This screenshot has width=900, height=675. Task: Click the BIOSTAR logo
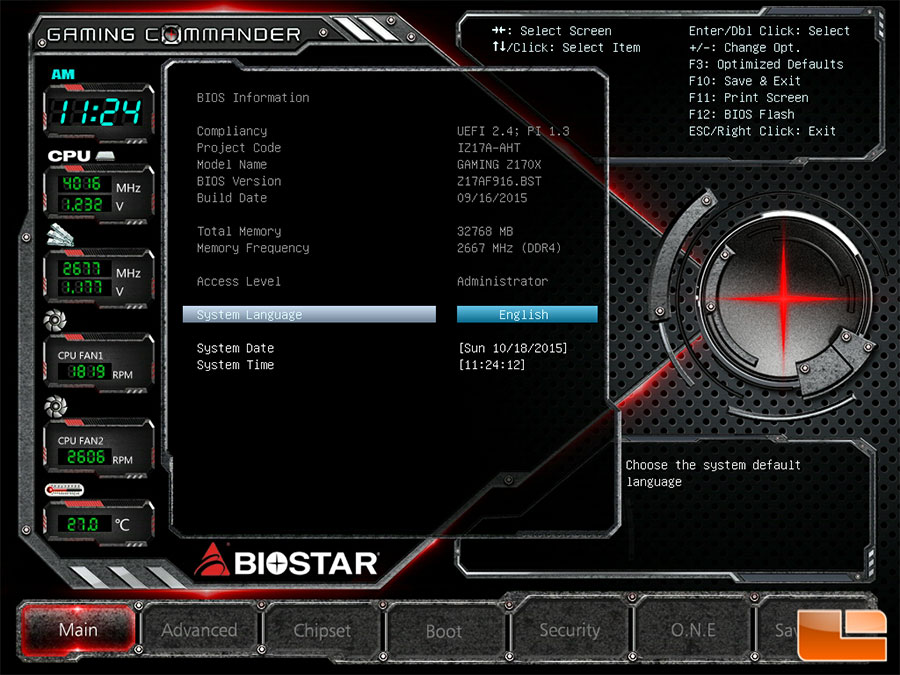click(x=286, y=561)
